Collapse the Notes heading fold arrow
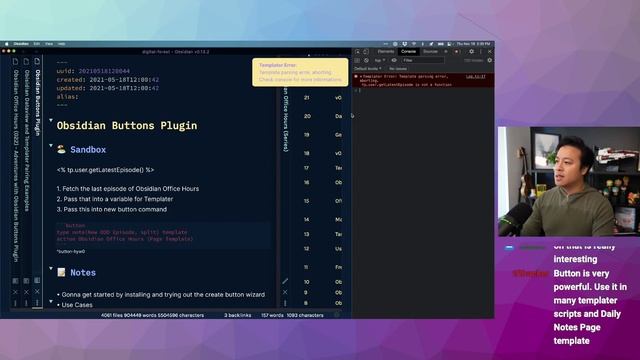Image resolution: width=640 pixels, height=360 pixels. click(x=51, y=269)
